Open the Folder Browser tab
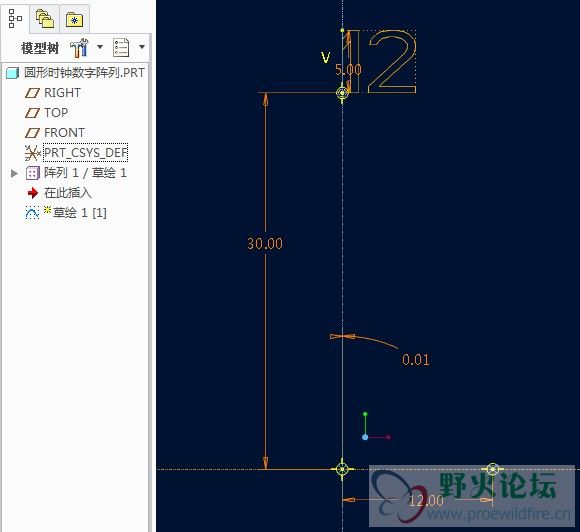The width and height of the screenshot is (580, 532). click(x=44, y=19)
